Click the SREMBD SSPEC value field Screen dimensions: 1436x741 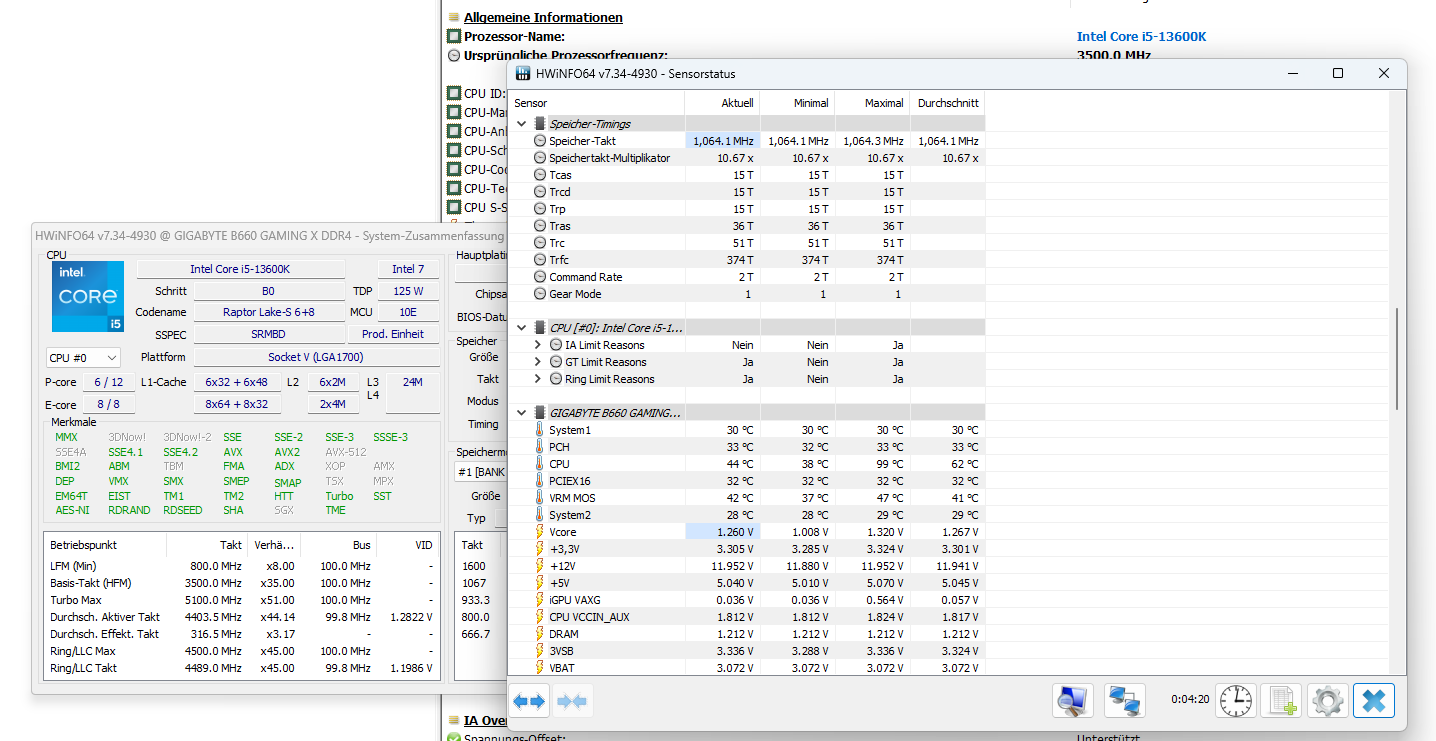click(x=269, y=334)
